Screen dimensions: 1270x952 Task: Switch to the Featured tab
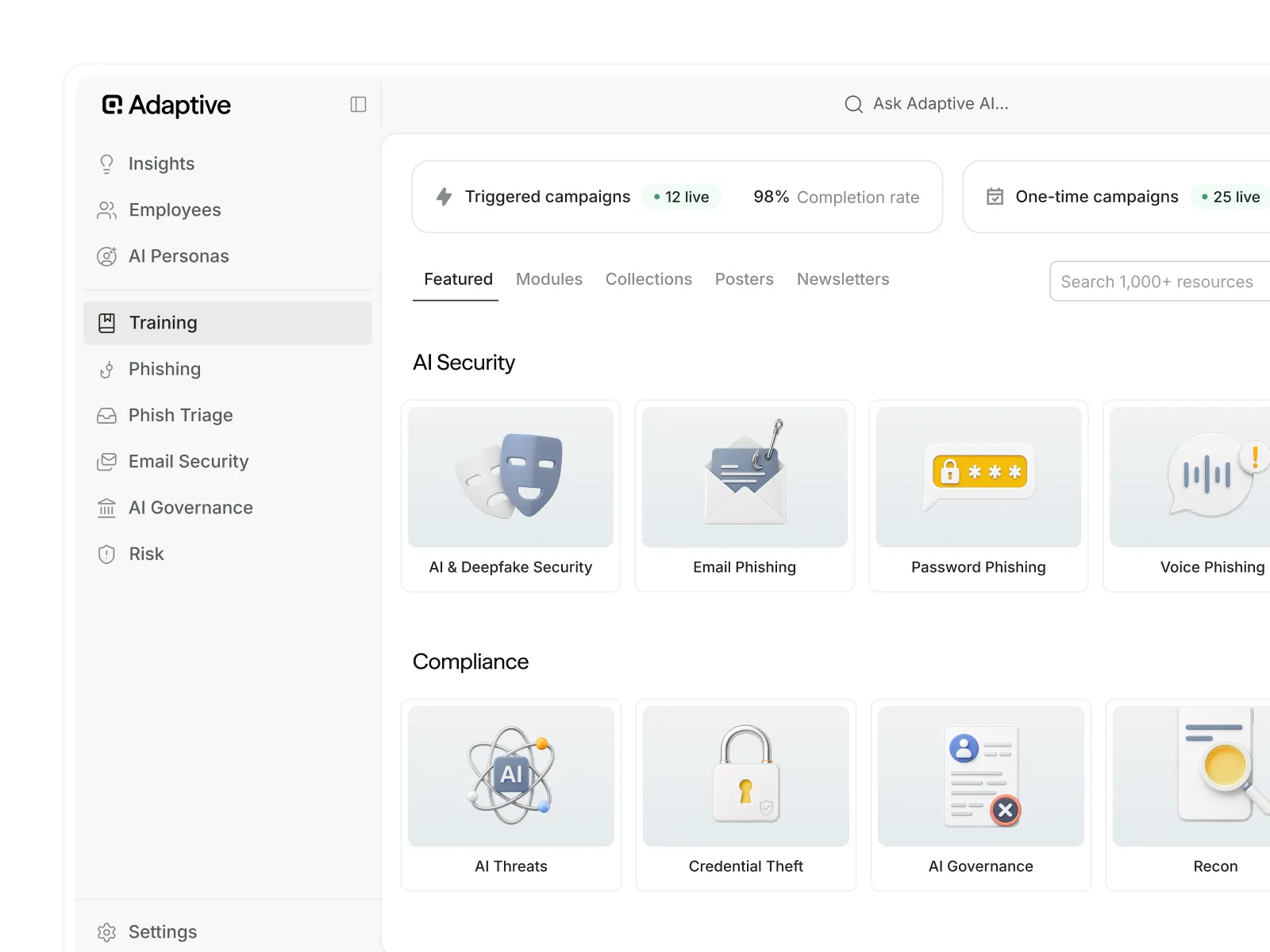coord(458,279)
